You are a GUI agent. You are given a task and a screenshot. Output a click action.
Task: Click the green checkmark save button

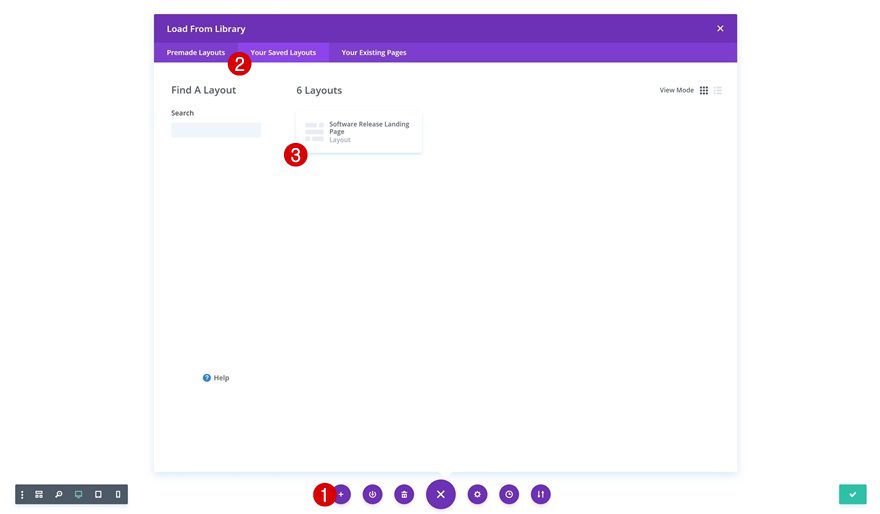pos(852,494)
